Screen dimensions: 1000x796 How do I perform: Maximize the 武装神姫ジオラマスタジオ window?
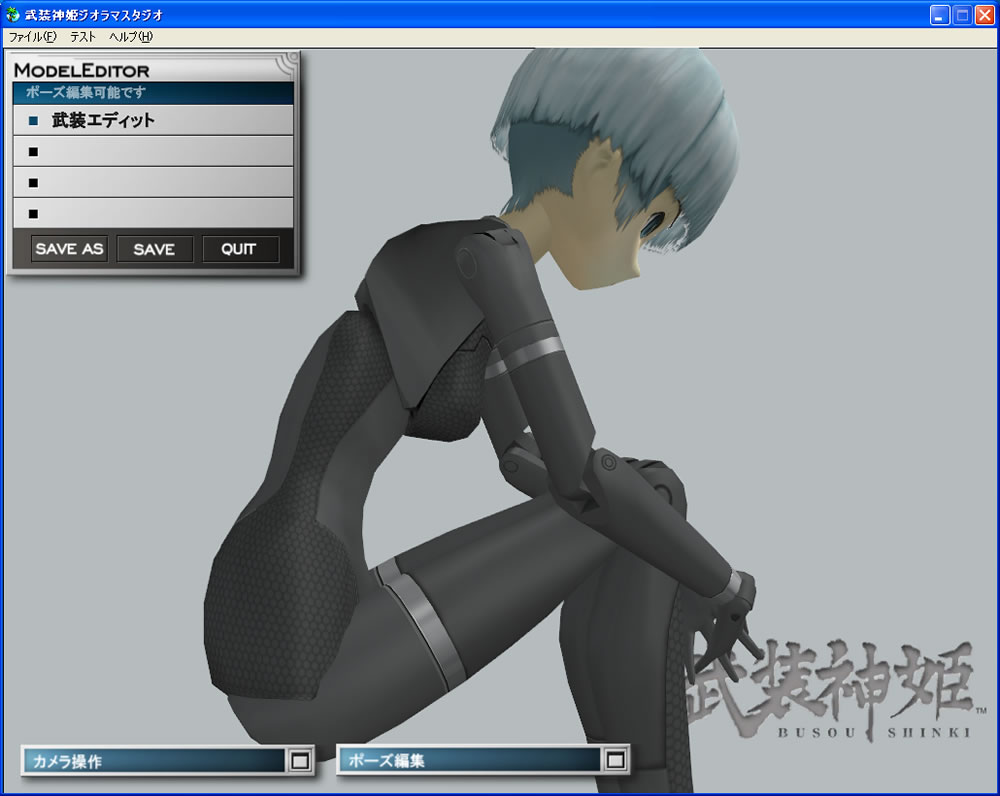962,15
